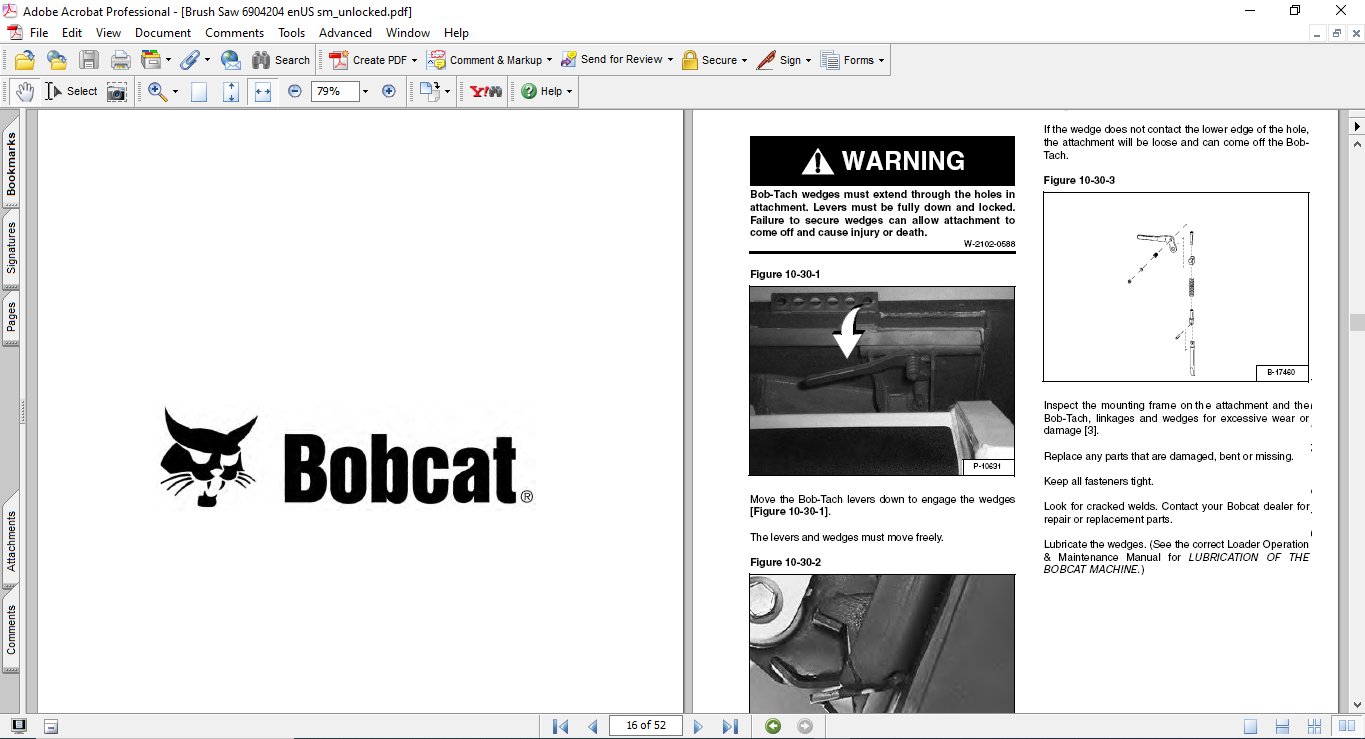Open the File menu

pos(39,33)
